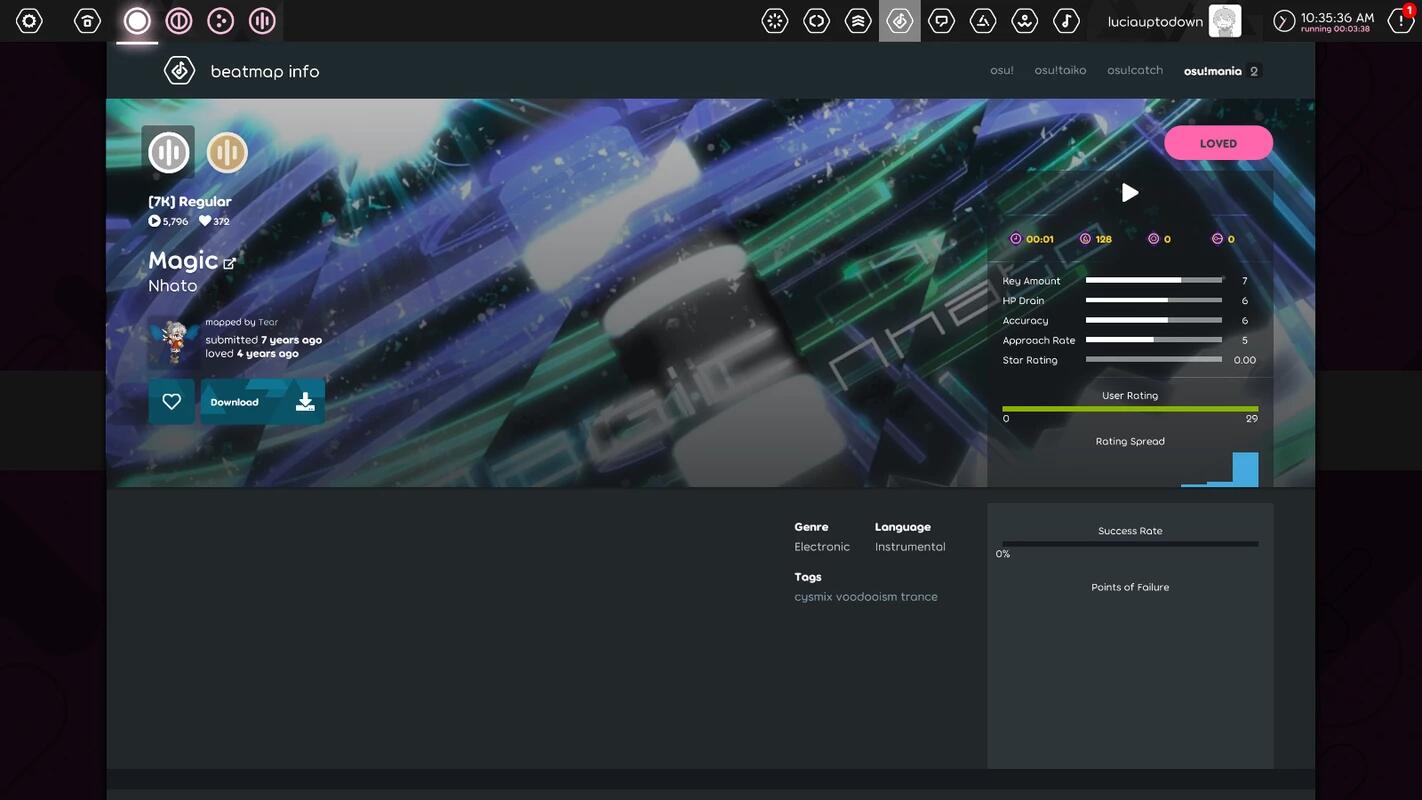The width and height of the screenshot is (1422, 800).
Task: Click the cysmix tag
Action: (x=812, y=597)
